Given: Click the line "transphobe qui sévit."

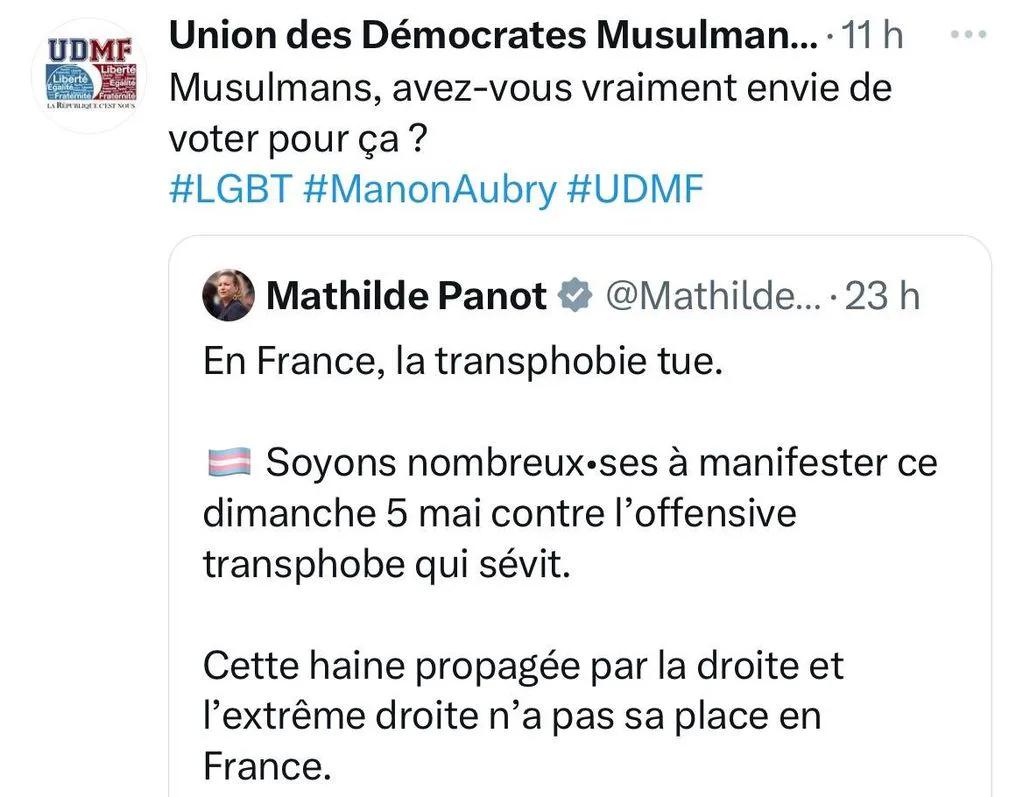Looking at the screenshot, I should pos(387,564).
